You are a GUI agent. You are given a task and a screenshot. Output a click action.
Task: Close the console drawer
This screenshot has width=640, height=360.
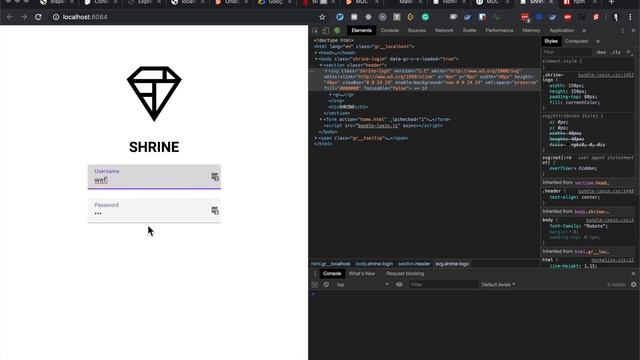coord(633,273)
